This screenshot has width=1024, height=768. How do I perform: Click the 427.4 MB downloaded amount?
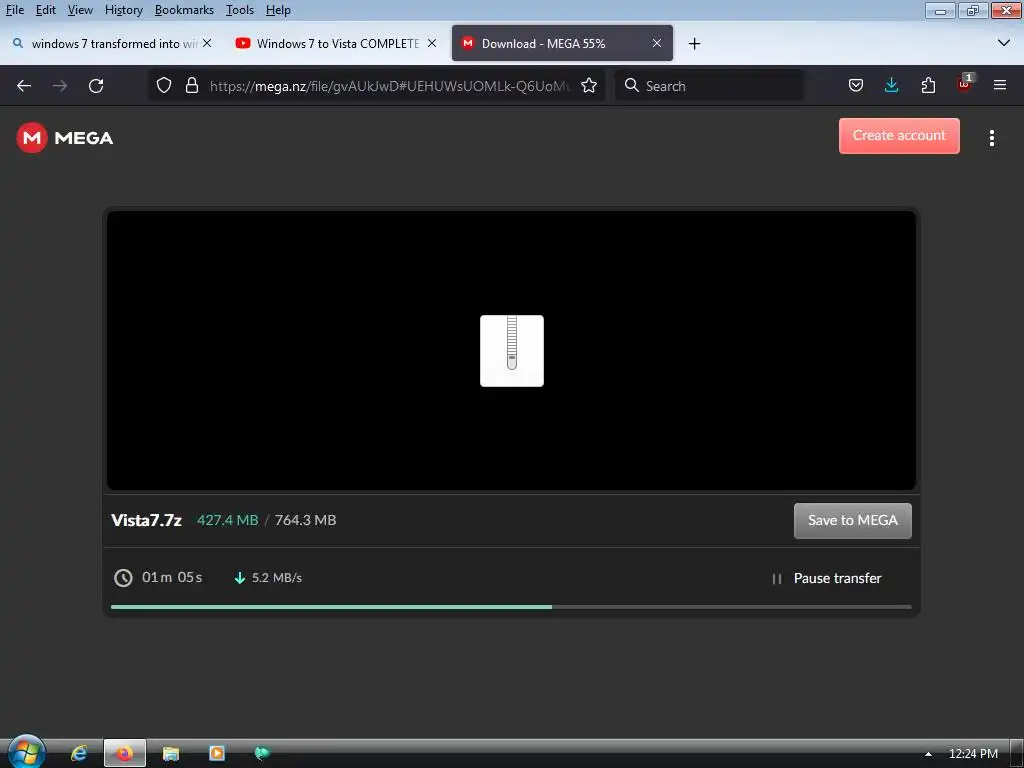(228, 520)
